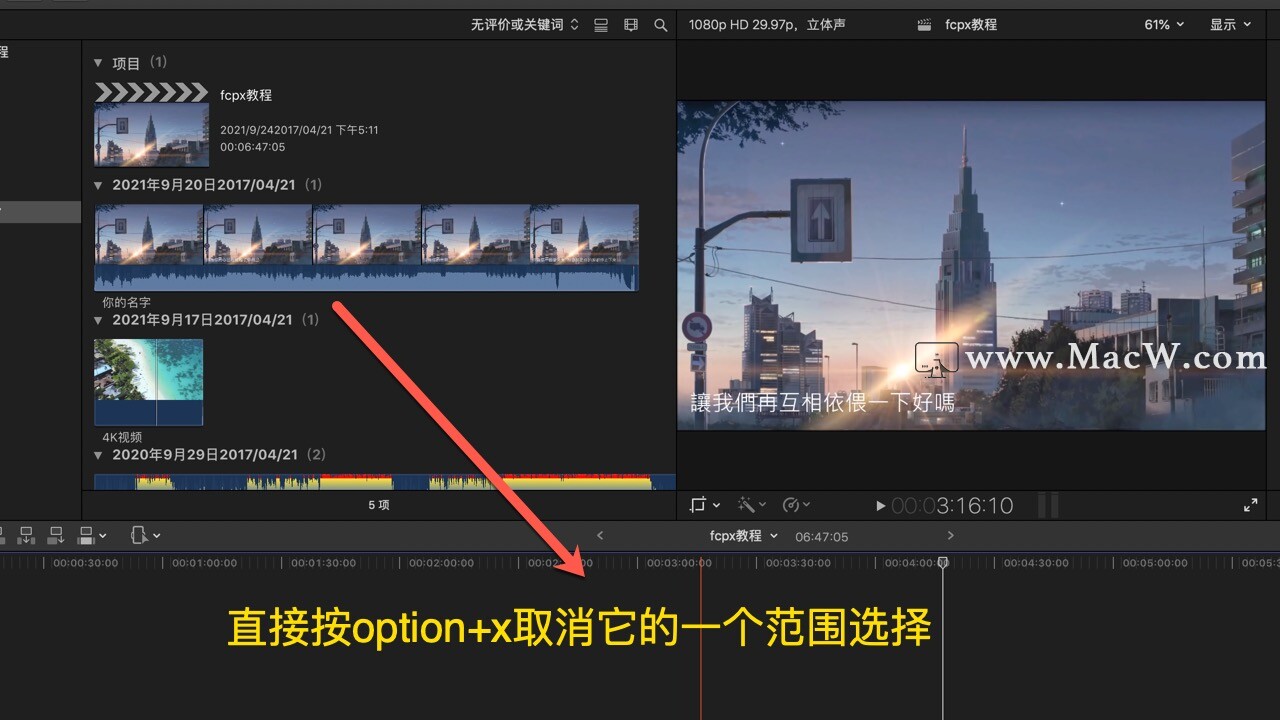Click the 你的名字 clip label

(x=126, y=302)
